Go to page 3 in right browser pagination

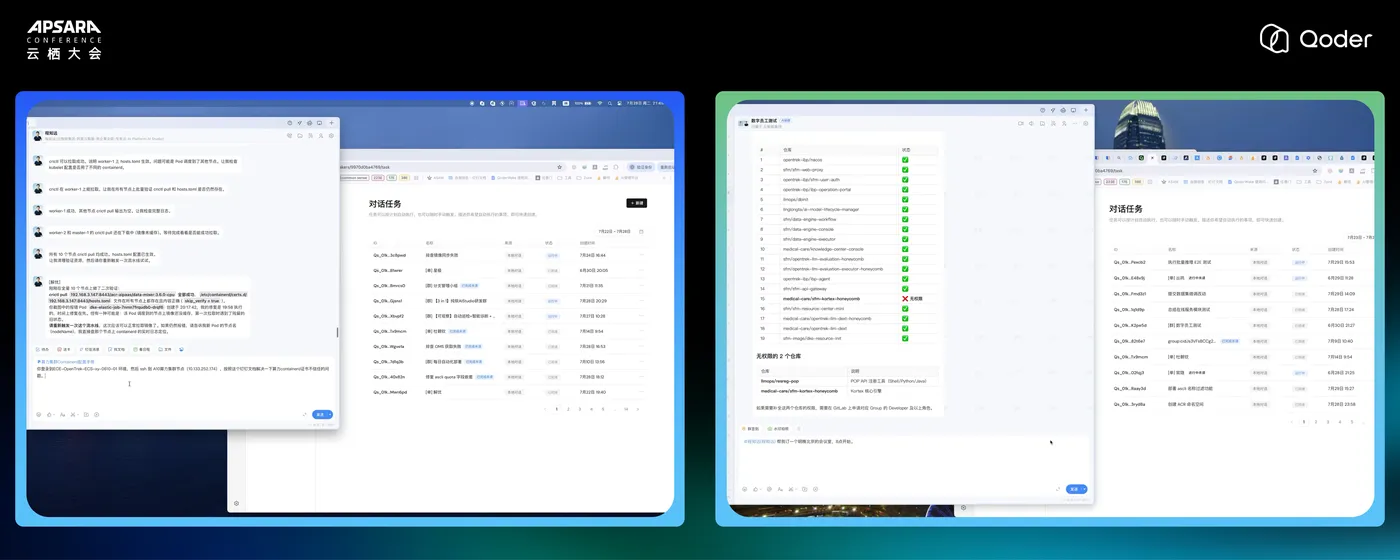(1327, 422)
